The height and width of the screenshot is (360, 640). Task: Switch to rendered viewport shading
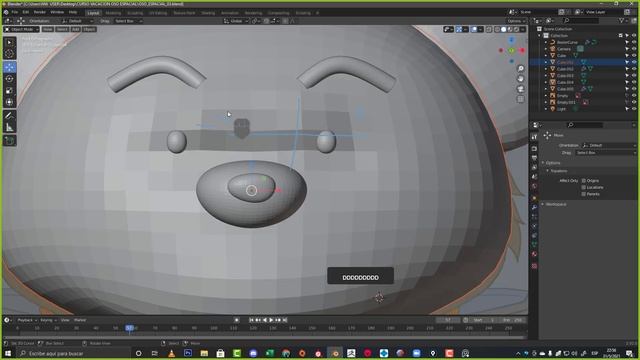click(516, 29)
